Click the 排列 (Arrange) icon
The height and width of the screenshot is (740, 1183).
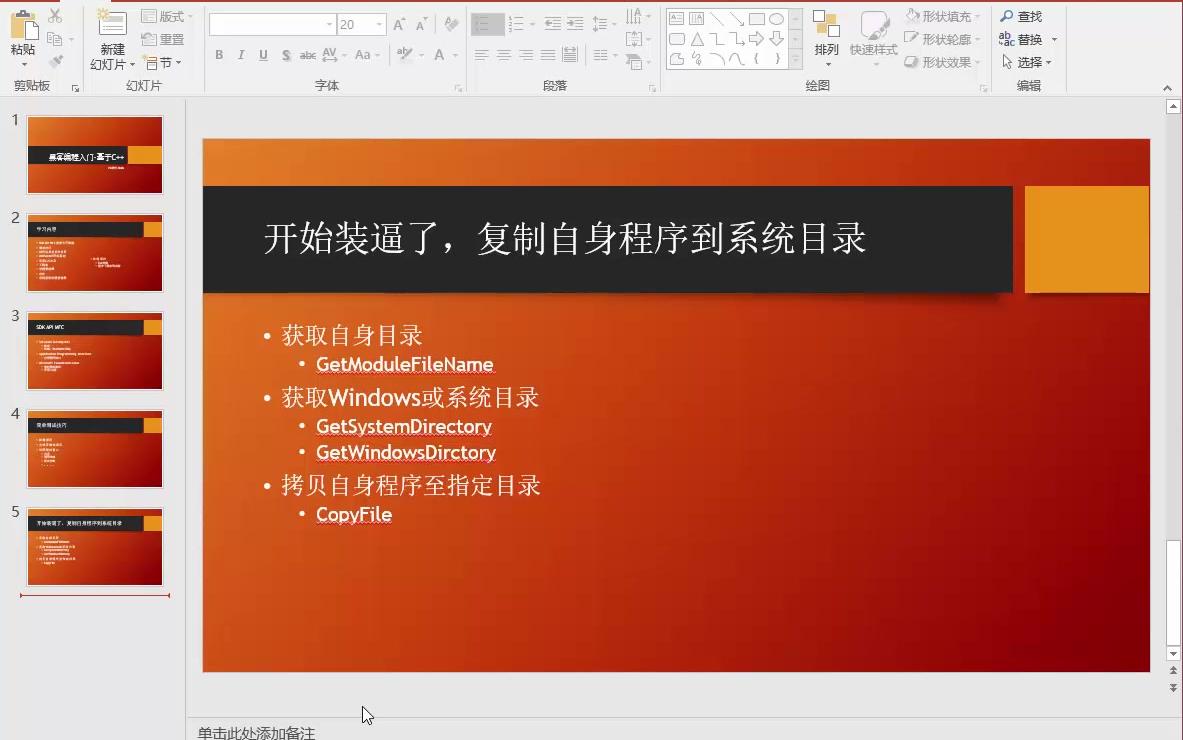pyautogui.click(x=826, y=33)
